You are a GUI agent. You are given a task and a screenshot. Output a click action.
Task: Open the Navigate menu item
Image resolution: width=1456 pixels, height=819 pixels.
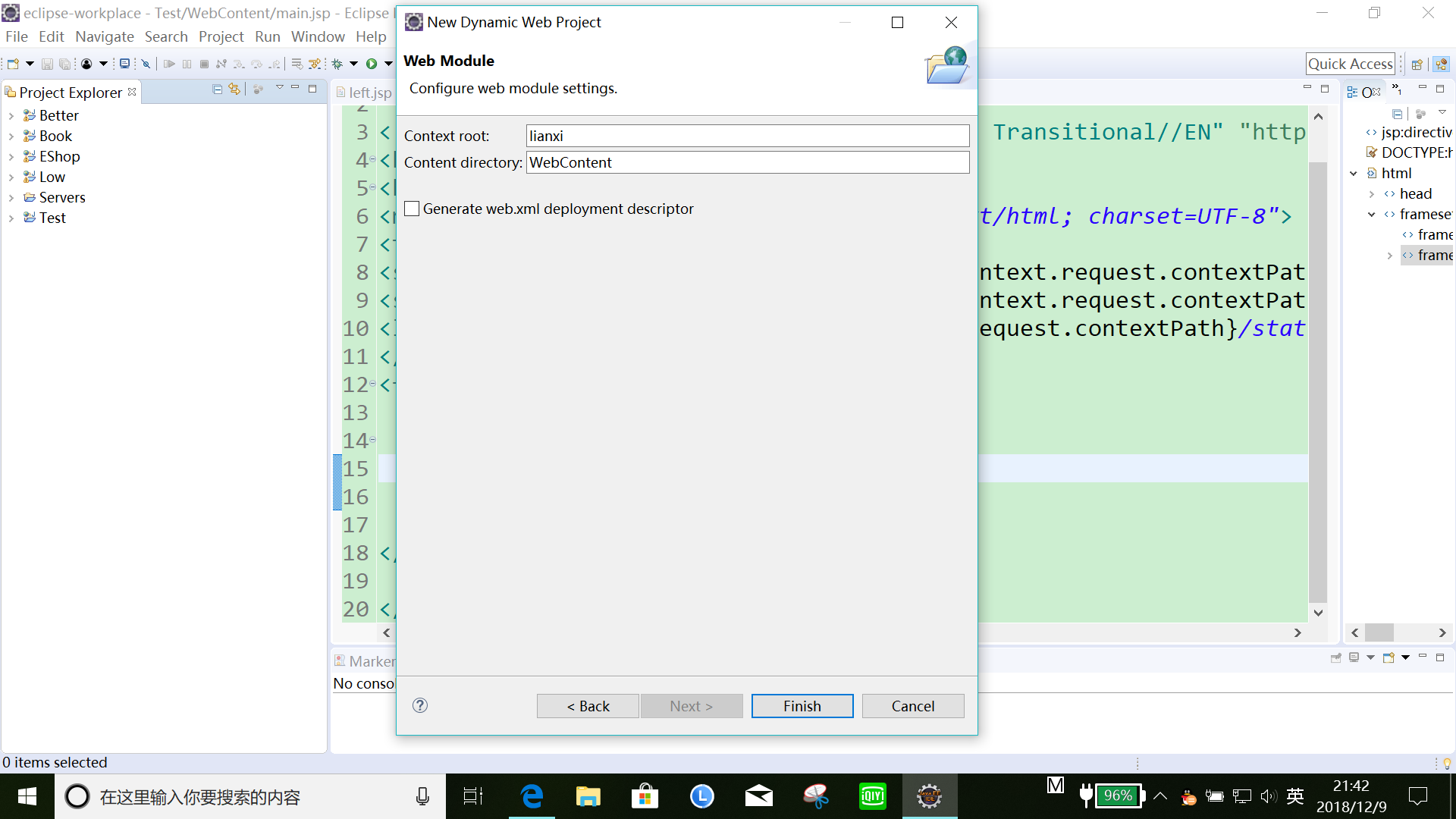click(106, 37)
